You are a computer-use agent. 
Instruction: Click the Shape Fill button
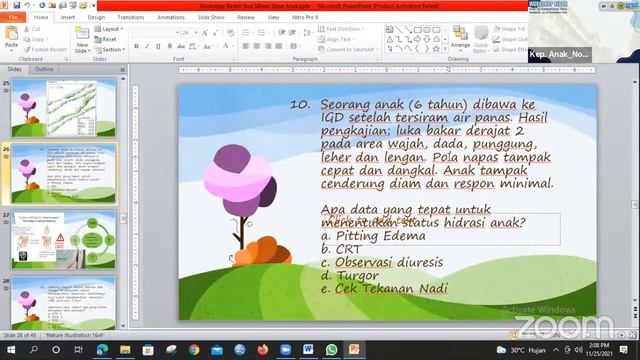510,29
